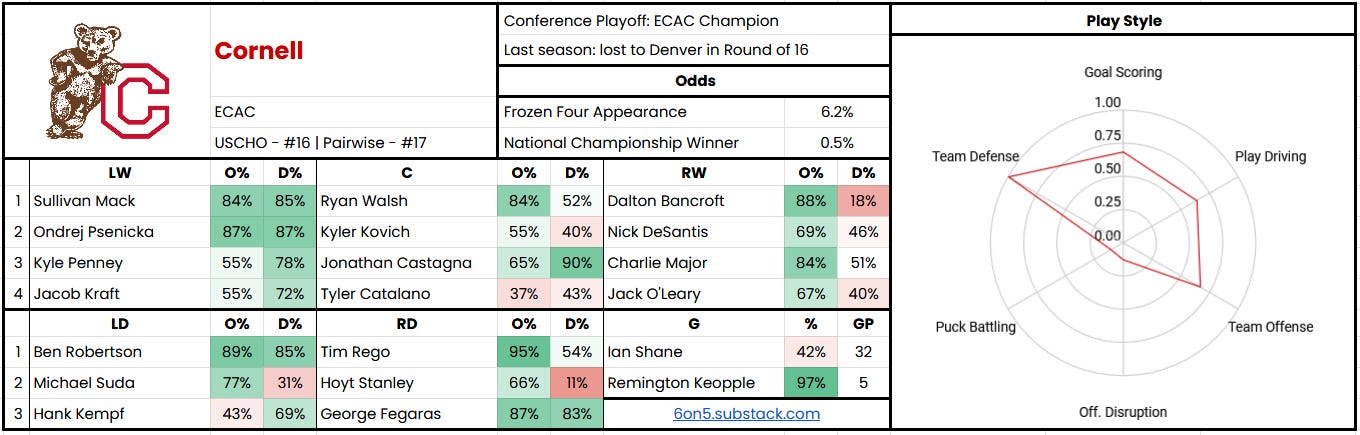The height and width of the screenshot is (435, 1360).
Task: Select Tim Rego's 95% O% cell
Action: 524,352
